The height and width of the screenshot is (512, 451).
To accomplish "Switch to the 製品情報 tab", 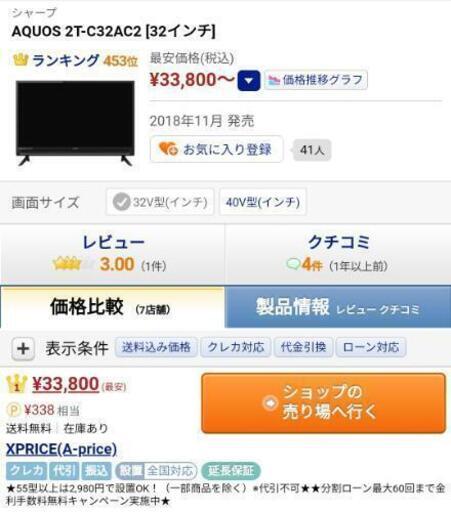I will coord(338,307).
